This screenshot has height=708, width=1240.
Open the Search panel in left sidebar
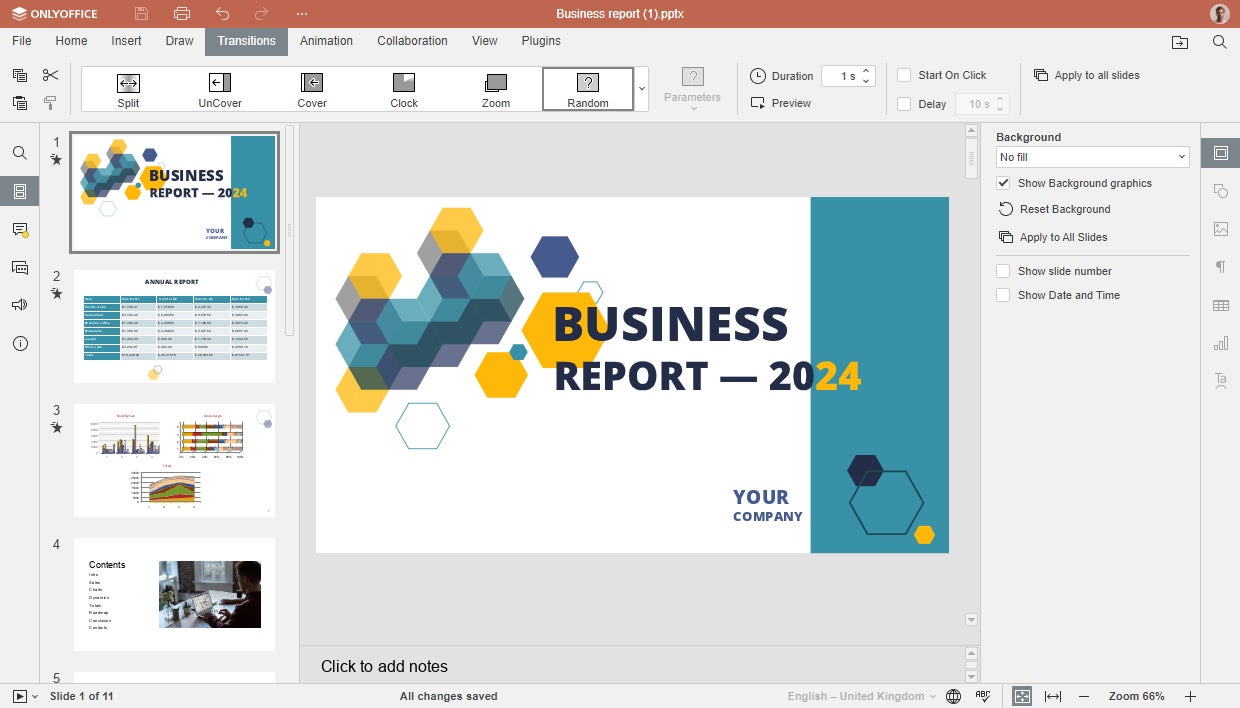pyautogui.click(x=19, y=153)
